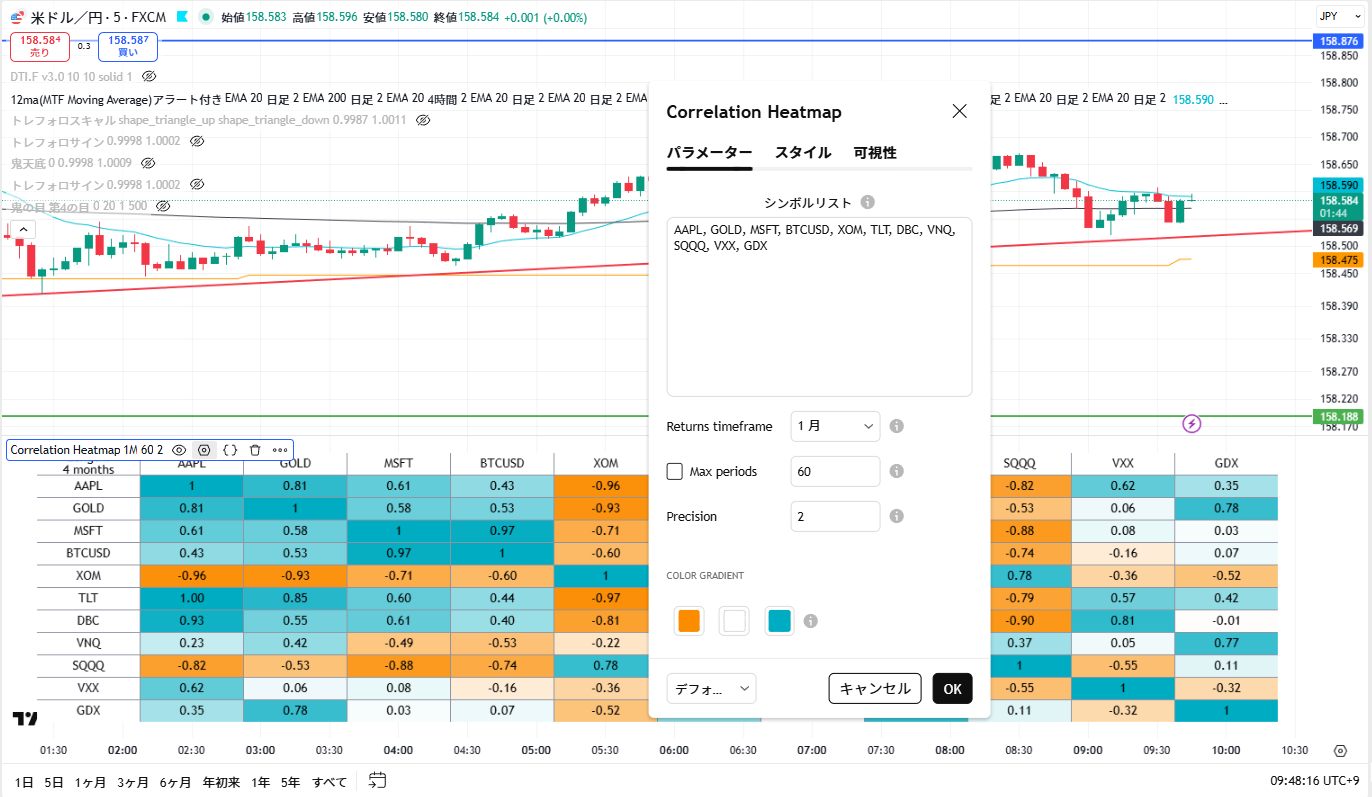
Task: Pick the orange gradient color swatch
Action: pyautogui.click(x=689, y=621)
